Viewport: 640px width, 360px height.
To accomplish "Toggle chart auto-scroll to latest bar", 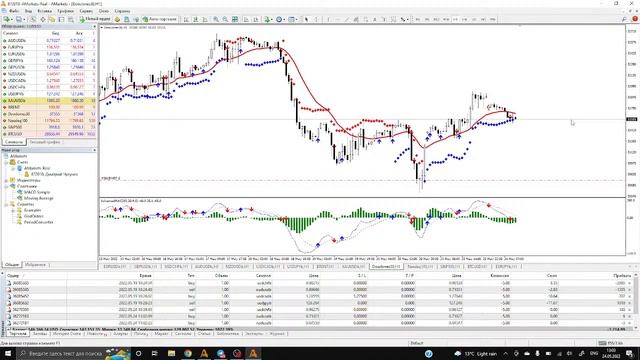I will coord(246,19).
